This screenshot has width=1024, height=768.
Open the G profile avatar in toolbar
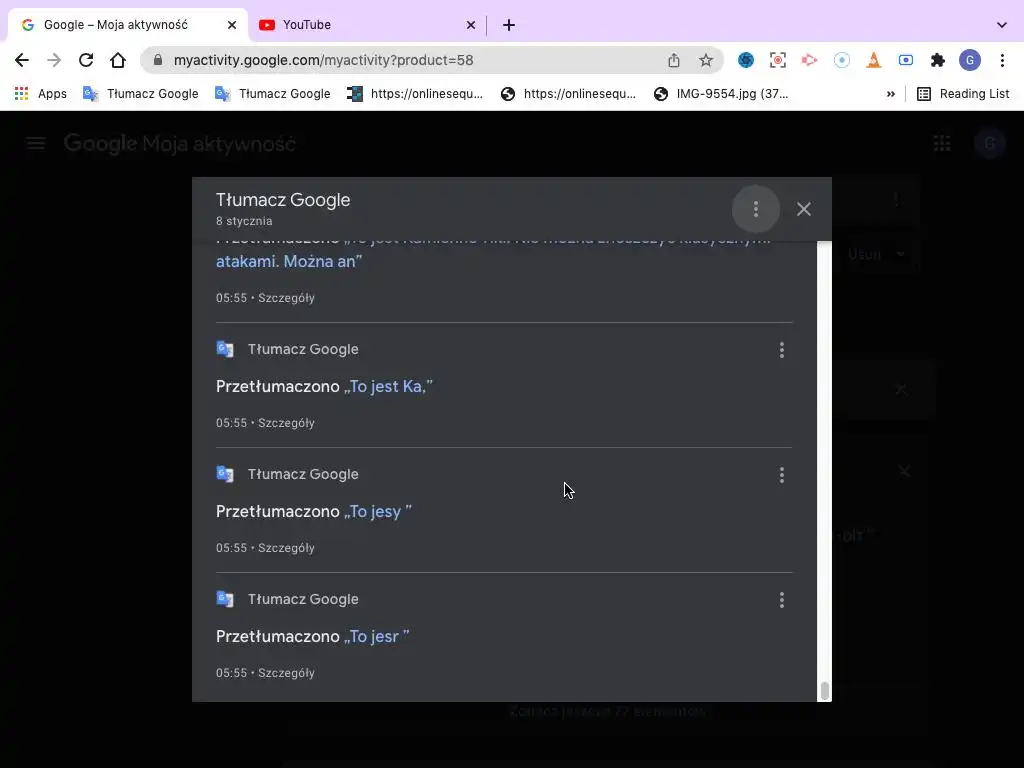pyautogui.click(x=970, y=60)
